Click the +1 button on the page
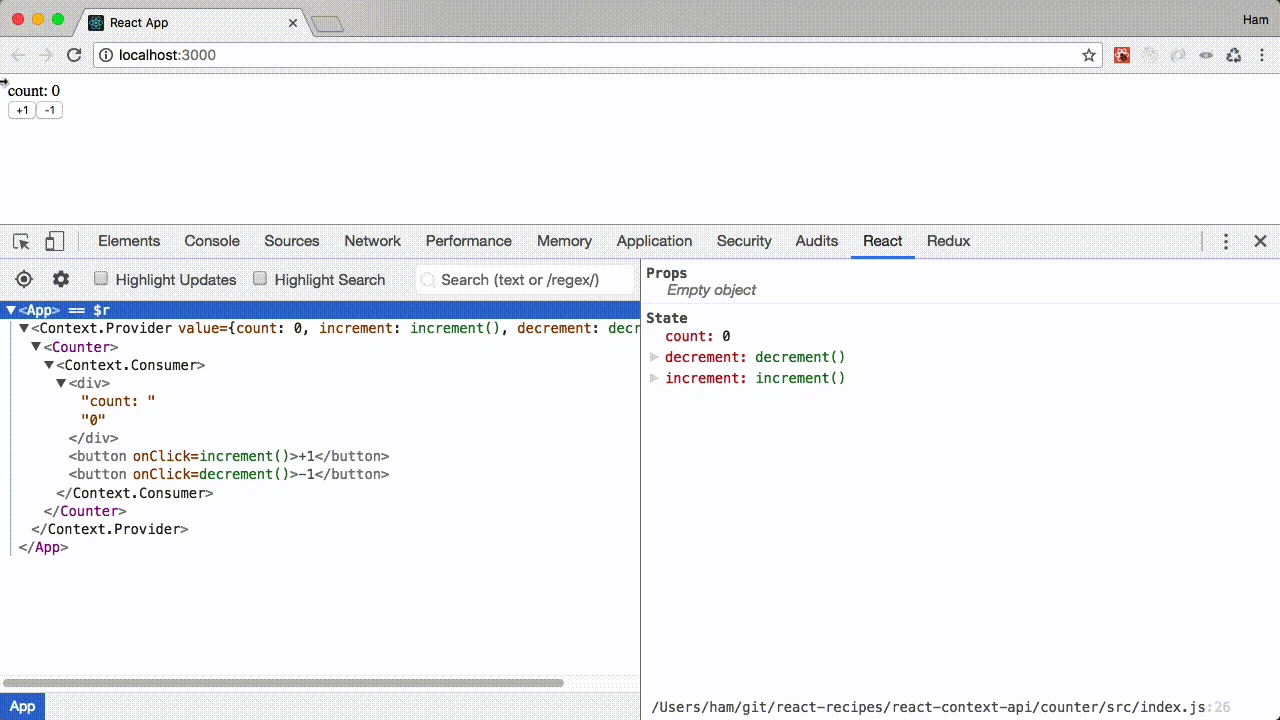 pos(22,110)
